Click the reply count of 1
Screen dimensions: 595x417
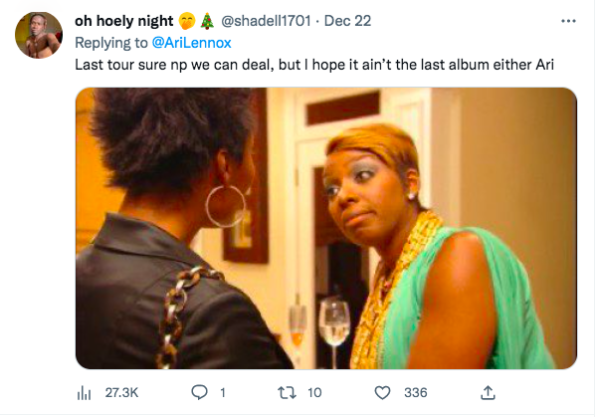coord(223,392)
